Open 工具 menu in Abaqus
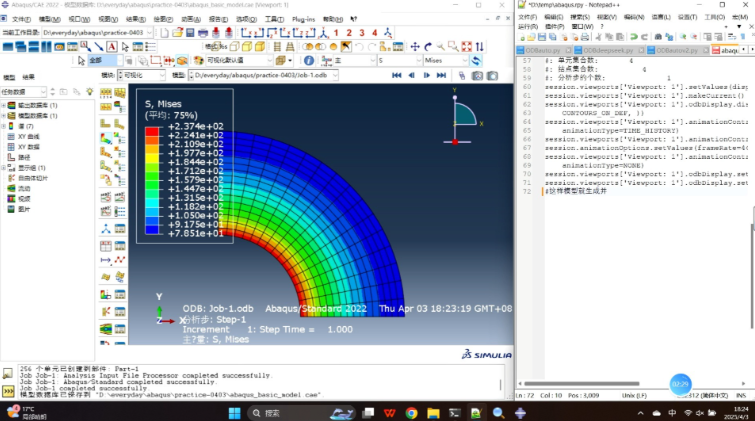755x421 pixels. pyautogui.click(x=274, y=19)
